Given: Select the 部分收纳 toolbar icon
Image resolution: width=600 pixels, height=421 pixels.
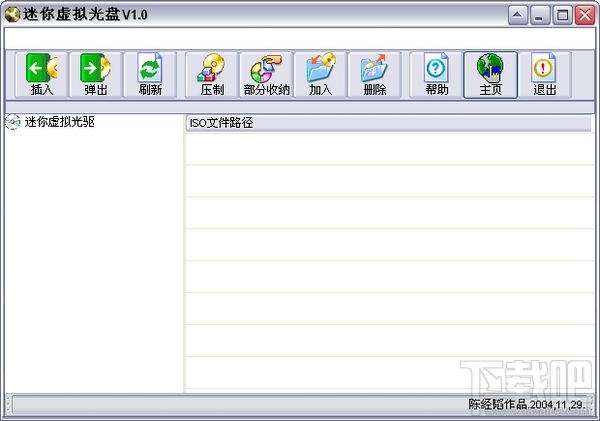Looking at the screenshot, I should [266, 75].
